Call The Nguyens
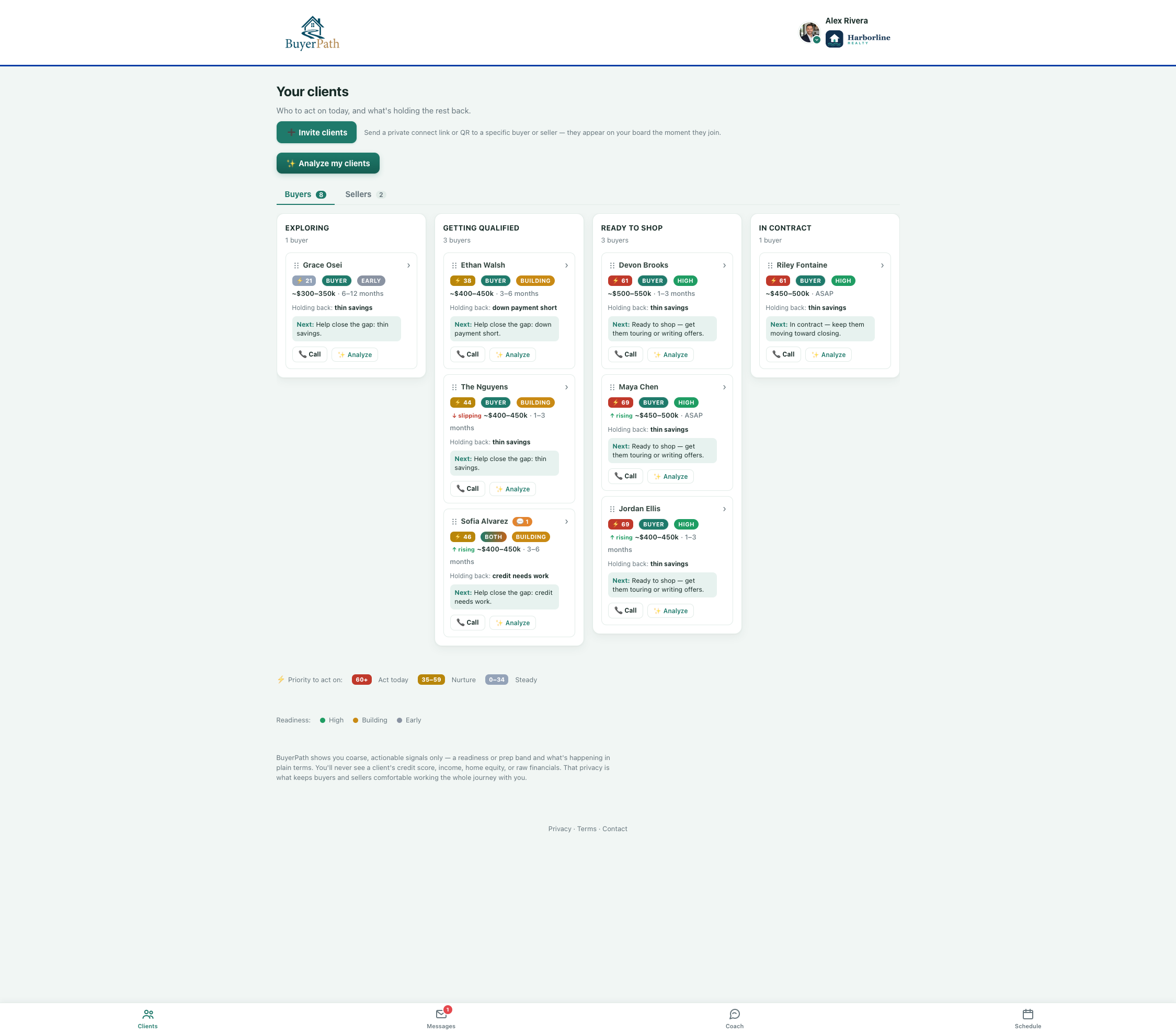Screen dimensions: 1176x1035 468,489
